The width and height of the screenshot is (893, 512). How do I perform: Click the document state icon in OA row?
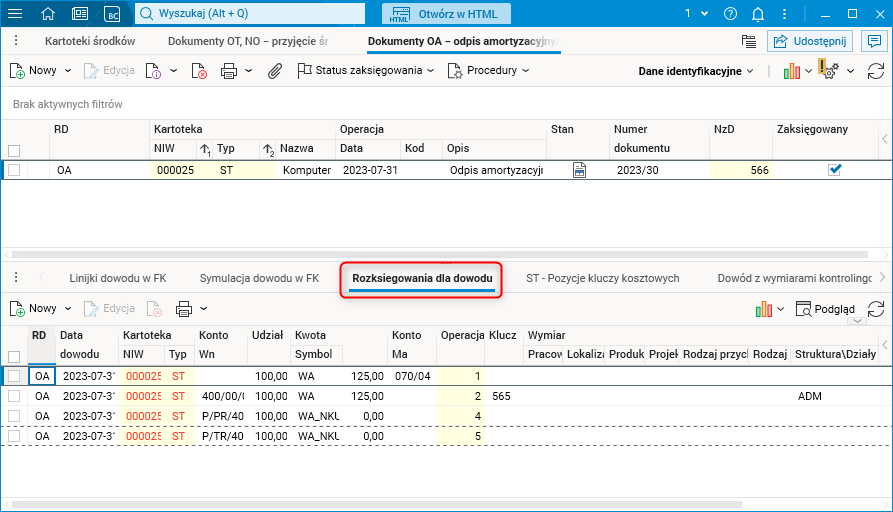click(579, 170)
